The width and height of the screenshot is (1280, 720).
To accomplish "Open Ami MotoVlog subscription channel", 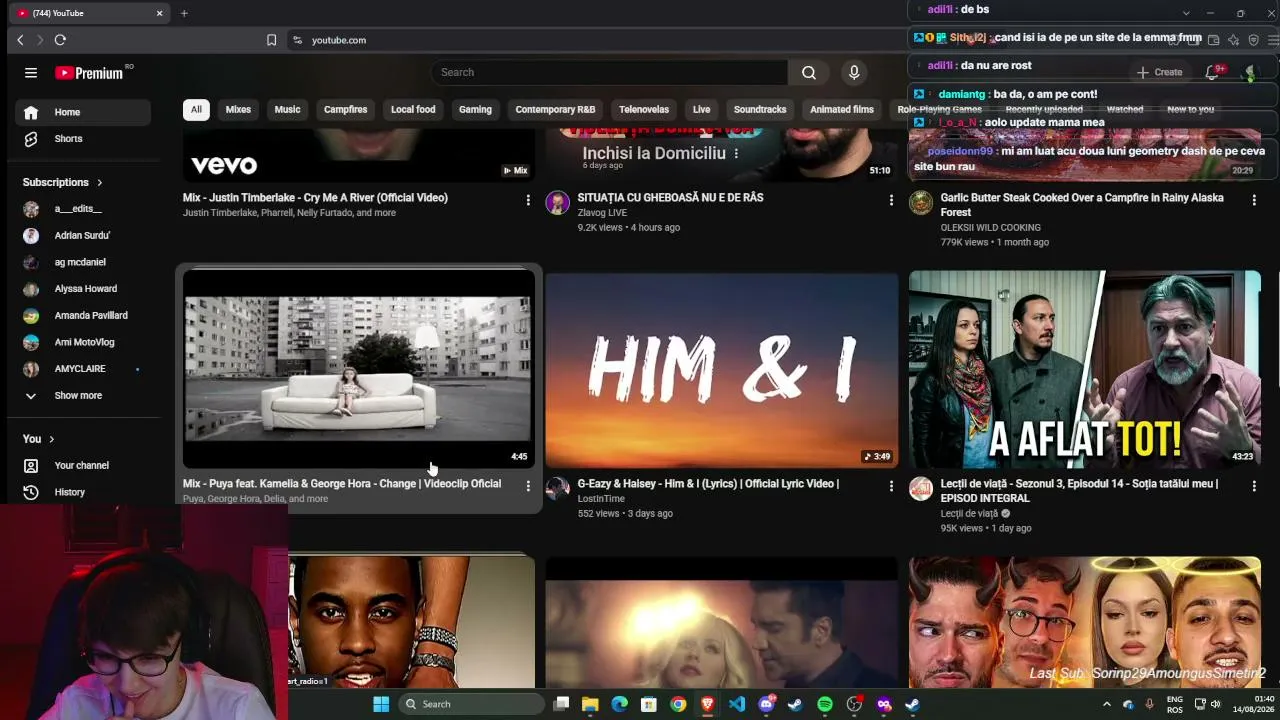I will click(83, 342).
